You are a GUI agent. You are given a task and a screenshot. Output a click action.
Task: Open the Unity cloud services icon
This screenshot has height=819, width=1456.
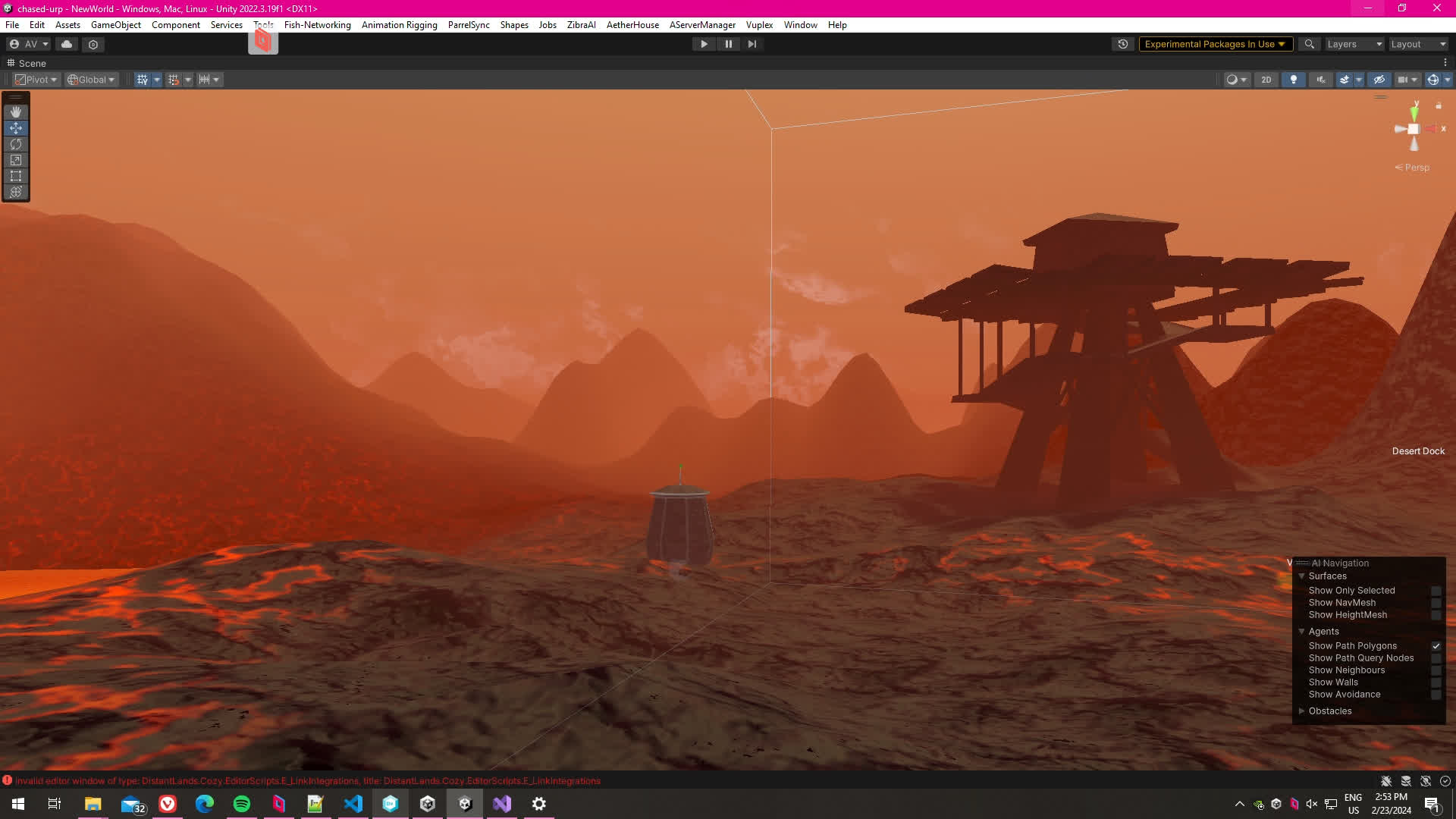pos(67,44)
